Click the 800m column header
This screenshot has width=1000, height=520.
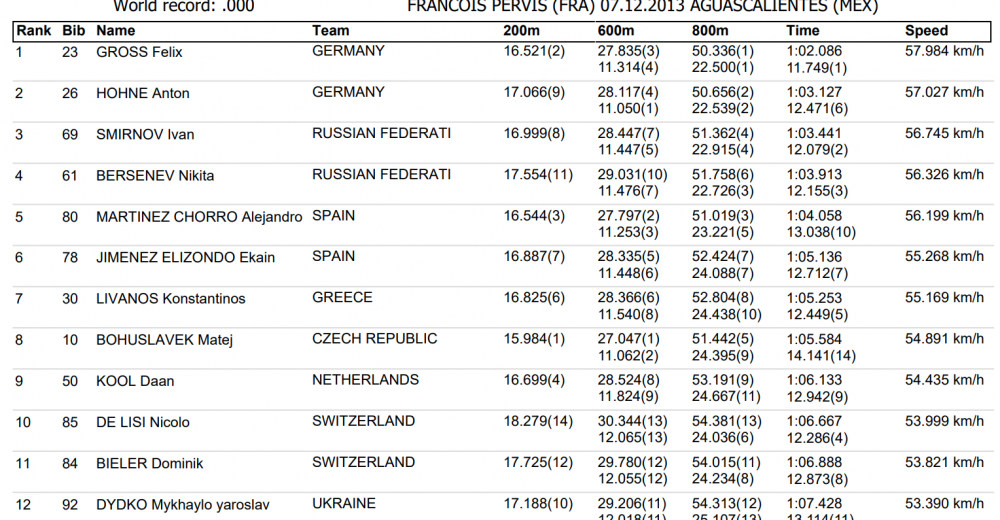pyautogui.click(x=710, y=31)
